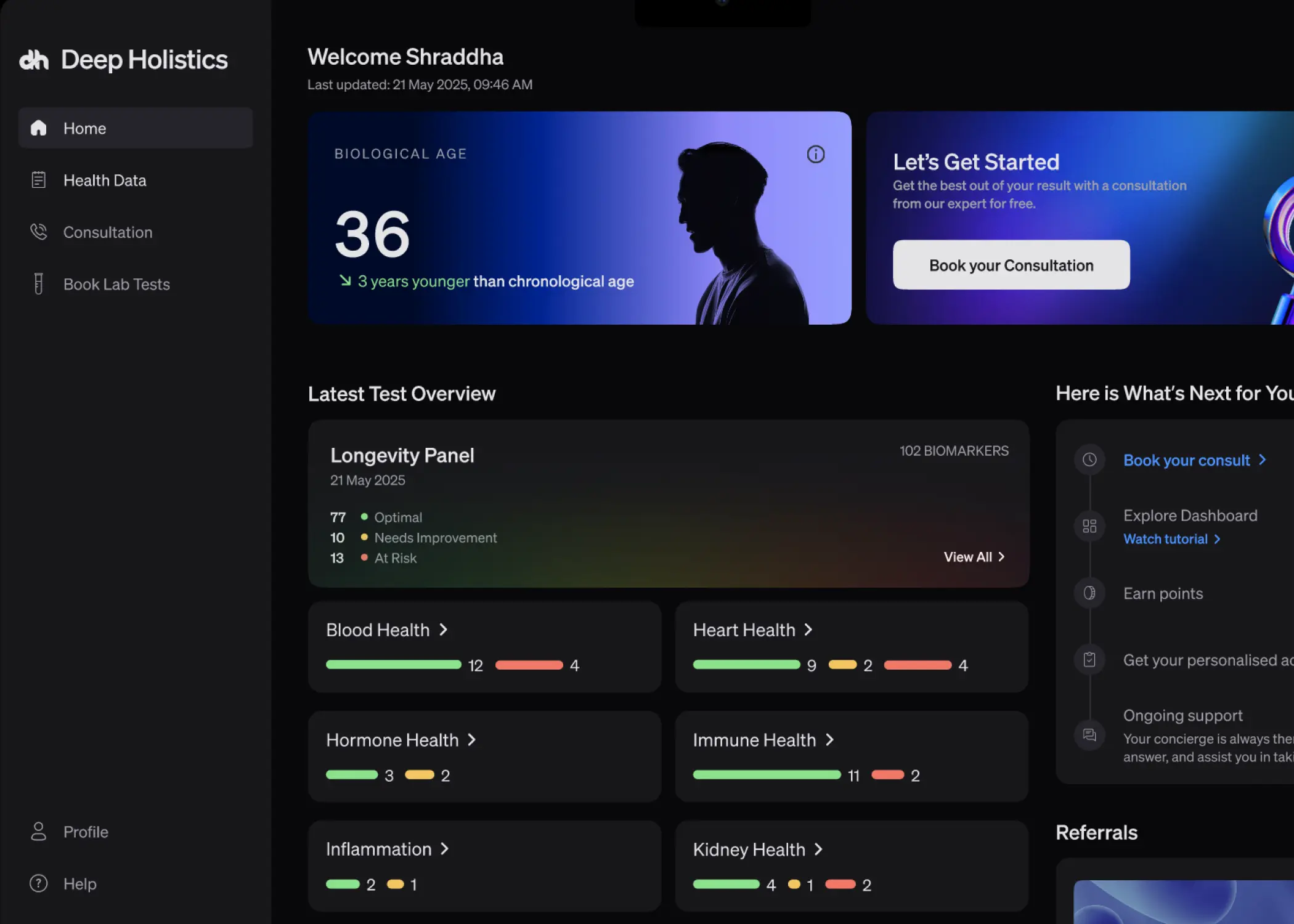The height and width of the screenshot is (924, 1294).
Task: Click the green Hormone Health progress bar
Action: [352, 775]
